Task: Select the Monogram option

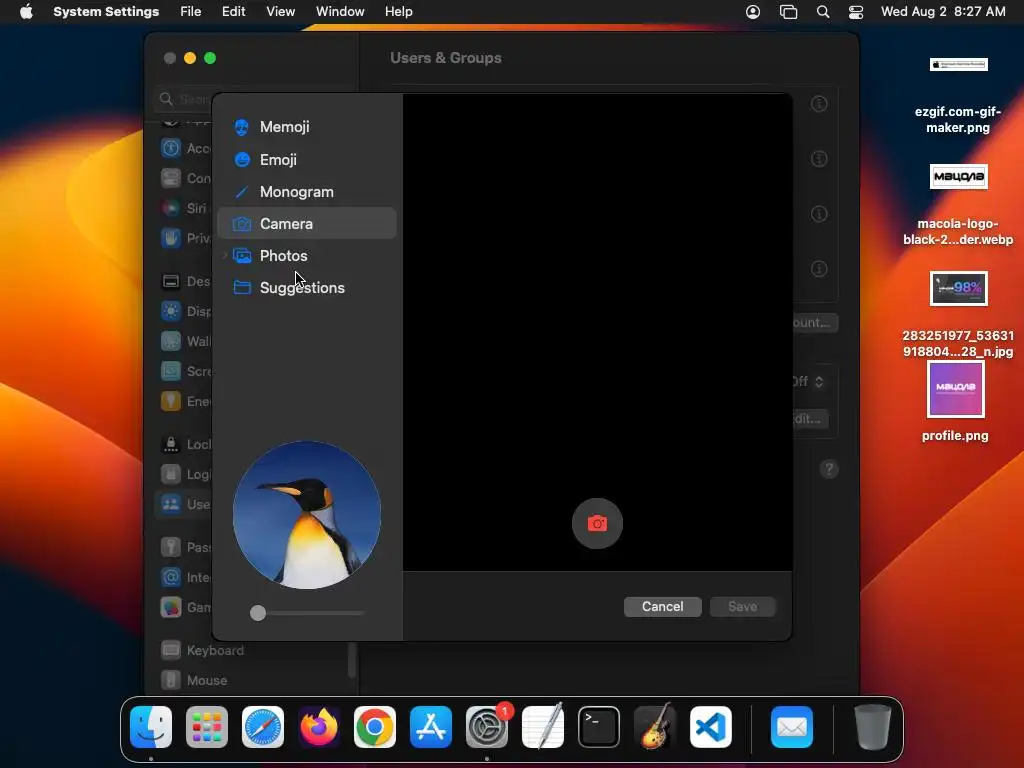Action: pos(306,191)
